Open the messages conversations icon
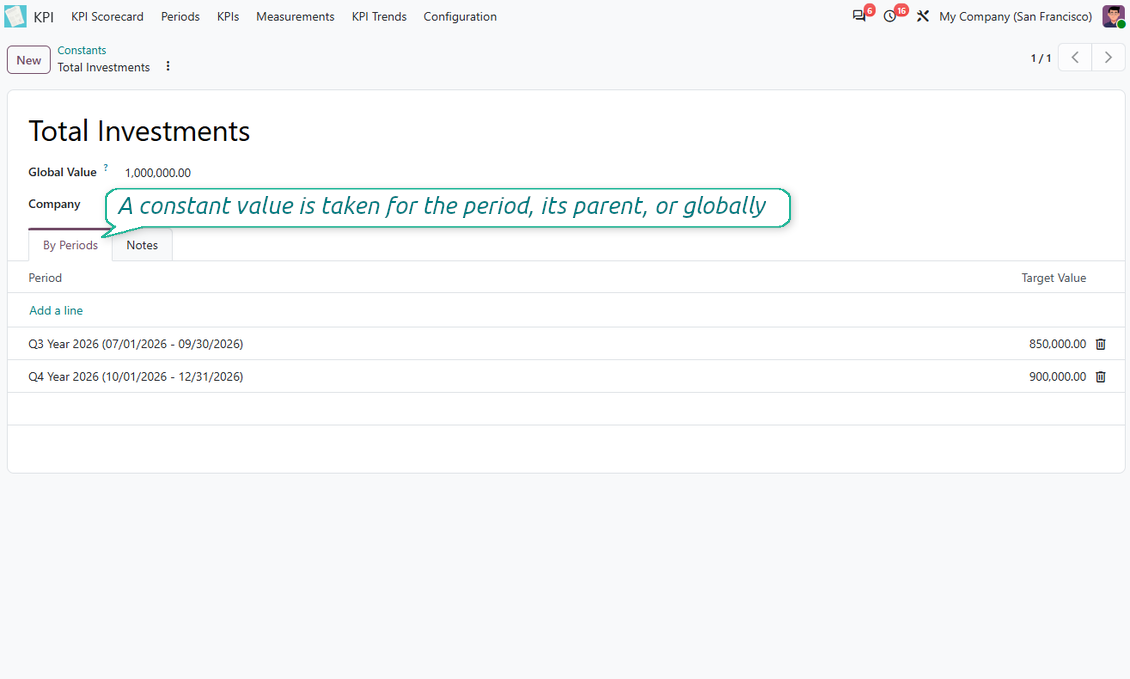 (x=859, y=16)
